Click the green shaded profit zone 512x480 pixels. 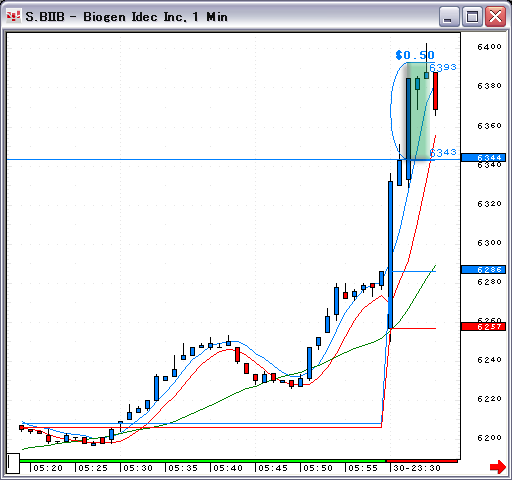click(418, 111)
